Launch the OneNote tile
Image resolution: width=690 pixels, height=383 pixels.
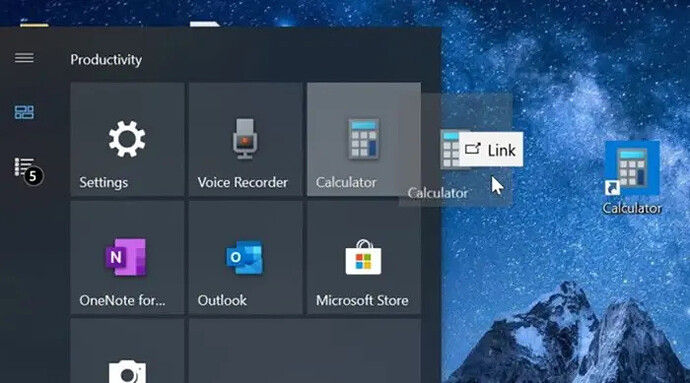[x=128, y=258]
